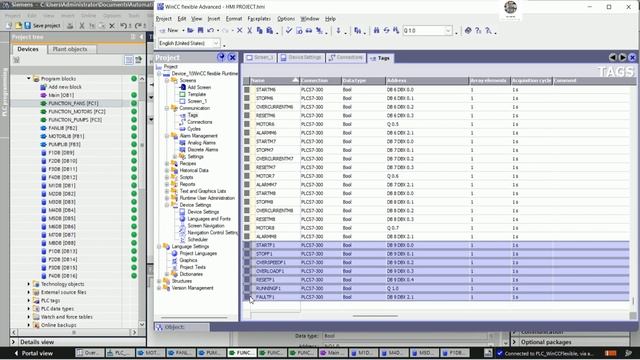Screen dimensions: 640x360
Task: Open the PLC tags folder in TIA tree
Action: (50, 300)
